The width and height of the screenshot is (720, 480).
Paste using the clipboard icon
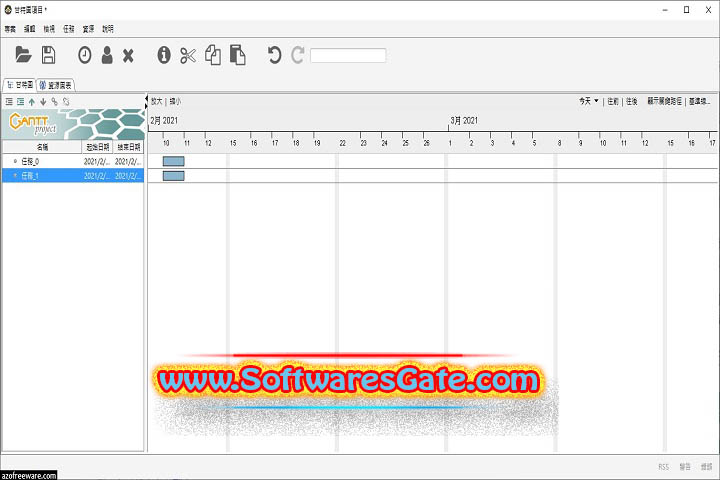[x=237, y=55]
